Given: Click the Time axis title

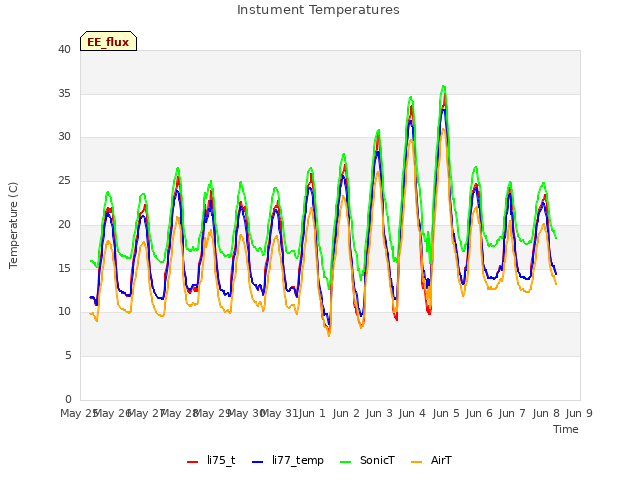Looking at the screenshot, I should tap(566, 429).
